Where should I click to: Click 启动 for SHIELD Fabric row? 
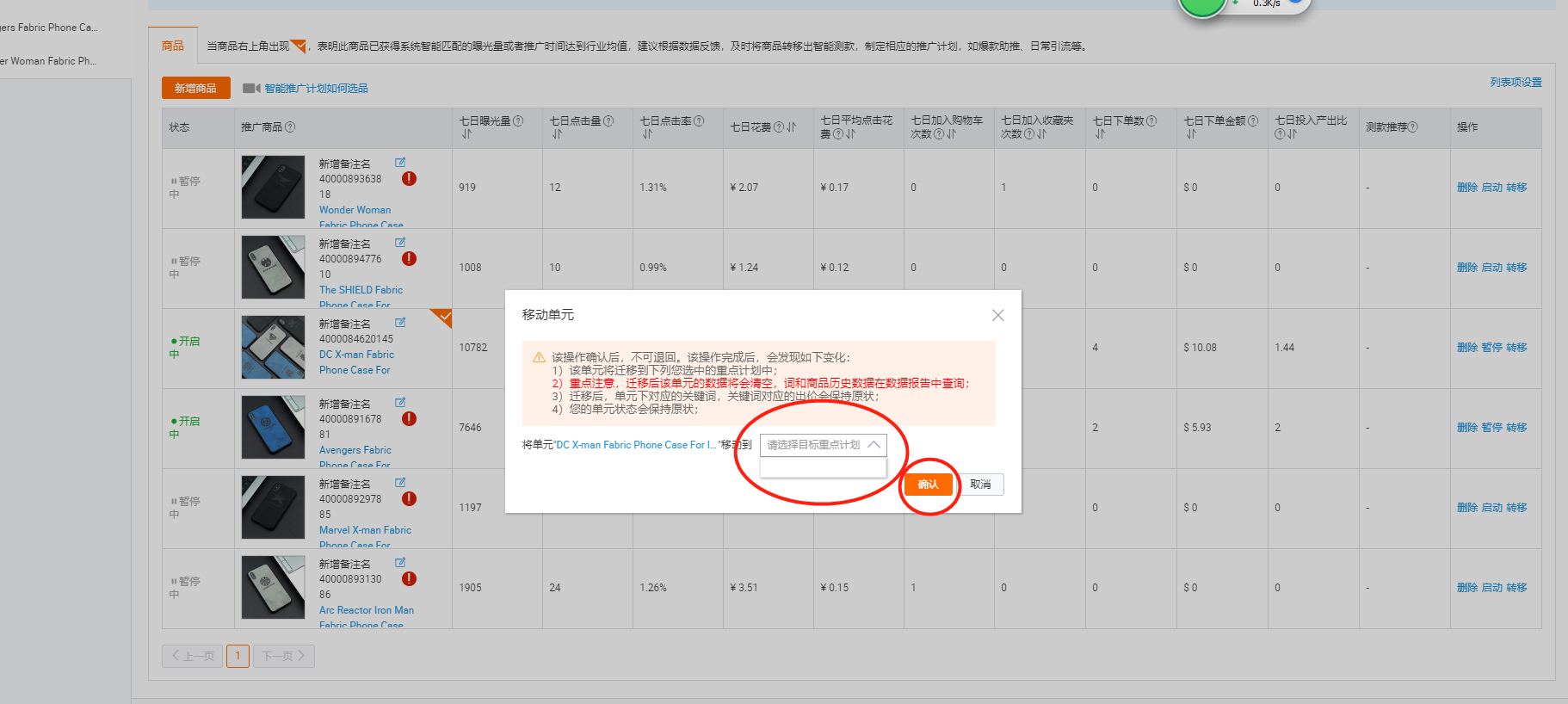coord(1491,268)
